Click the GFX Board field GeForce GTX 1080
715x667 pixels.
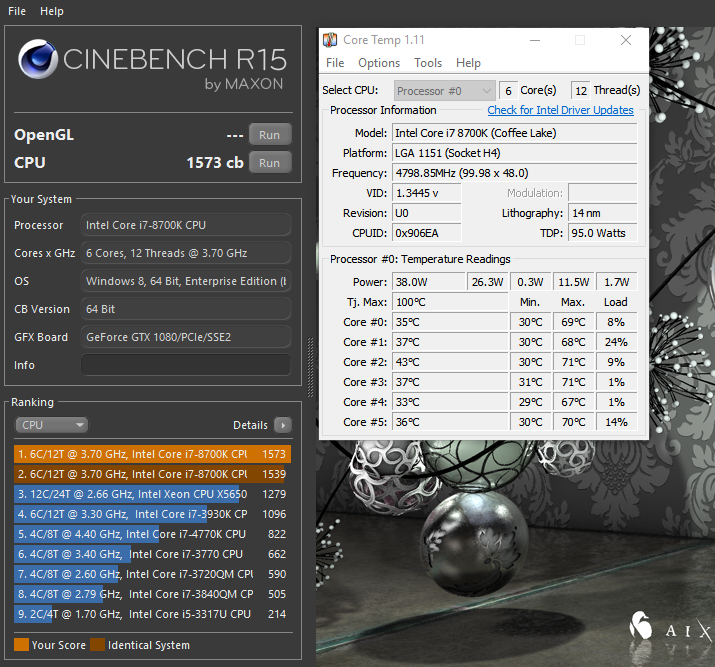pos(186,337)
